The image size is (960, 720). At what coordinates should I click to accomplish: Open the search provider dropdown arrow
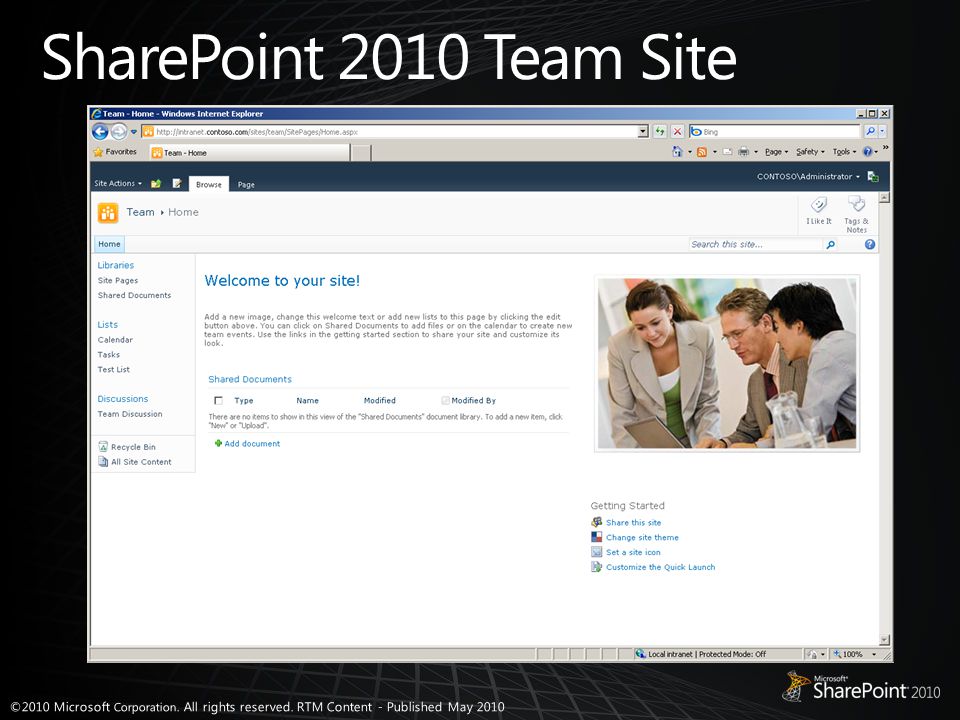click(x=882, y=132)
